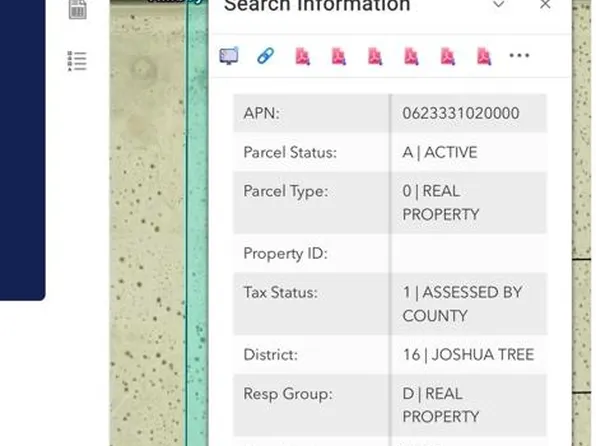Image resolution: width=596 pixels, height=446 pixels.
Task: Click the blue chain link icon
Action: point(265,56)
